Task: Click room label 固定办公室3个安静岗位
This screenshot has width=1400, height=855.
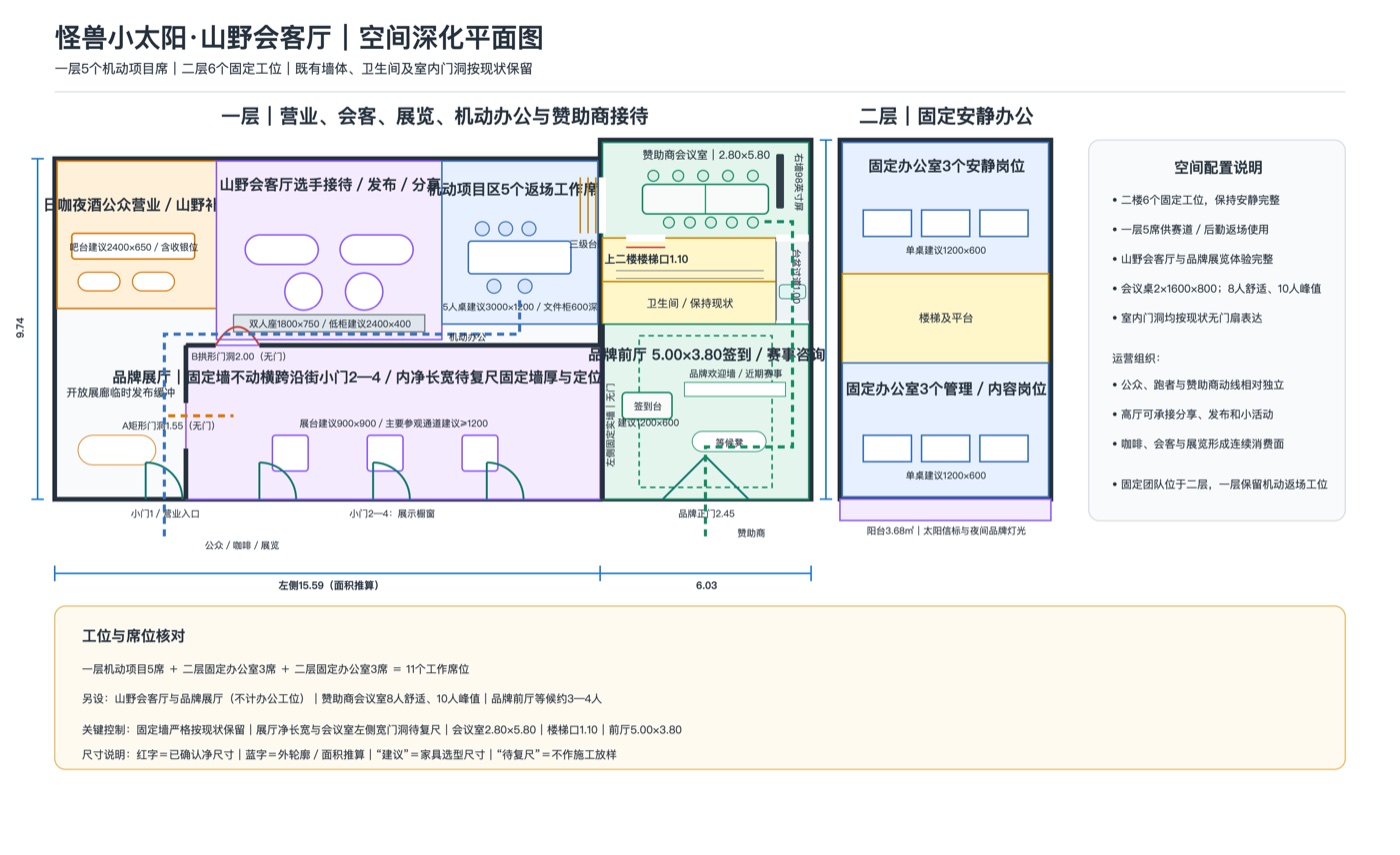Action: (946, 166)
